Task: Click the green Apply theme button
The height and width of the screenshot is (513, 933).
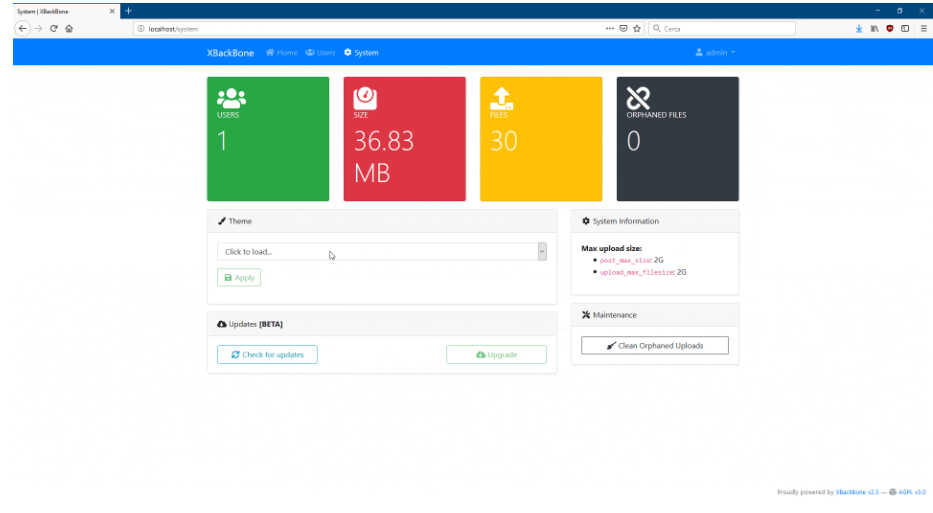Action: tap(239, 278)
